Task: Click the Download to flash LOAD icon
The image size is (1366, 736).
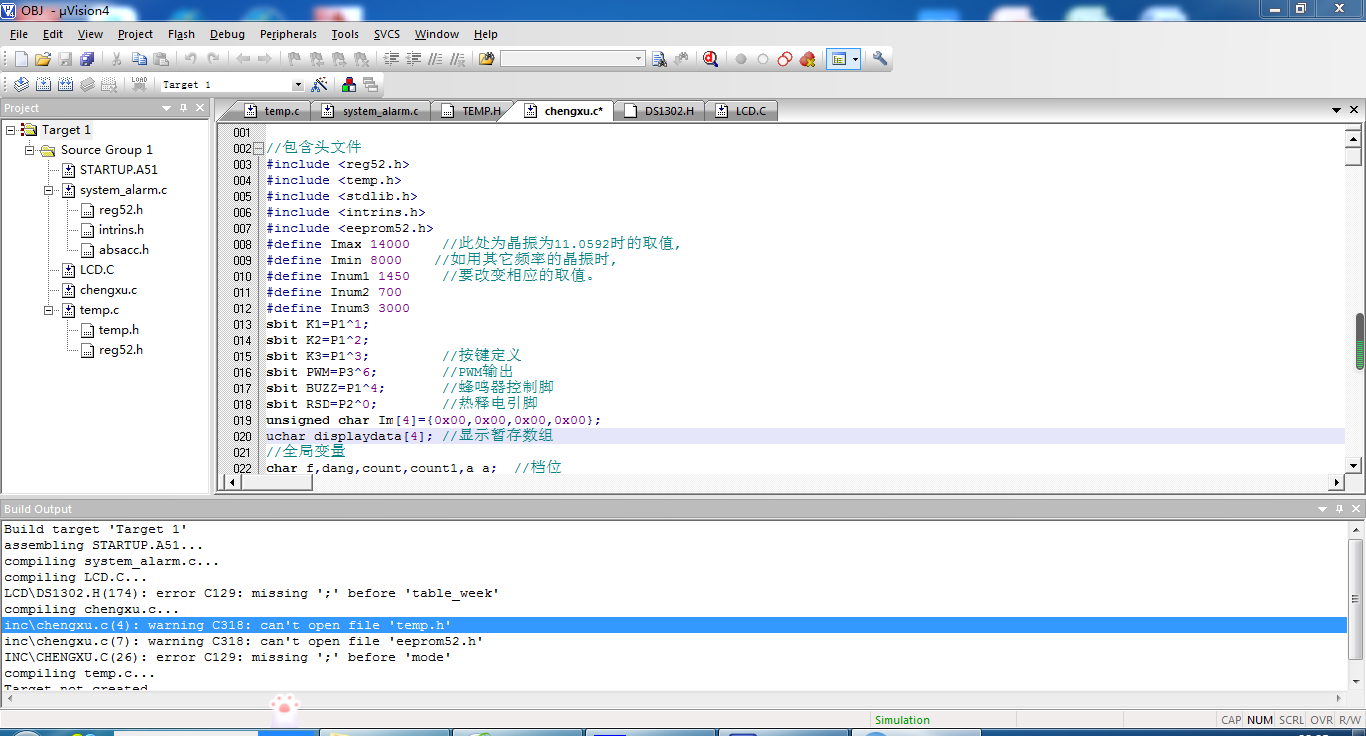Action: tap(139, 85)
